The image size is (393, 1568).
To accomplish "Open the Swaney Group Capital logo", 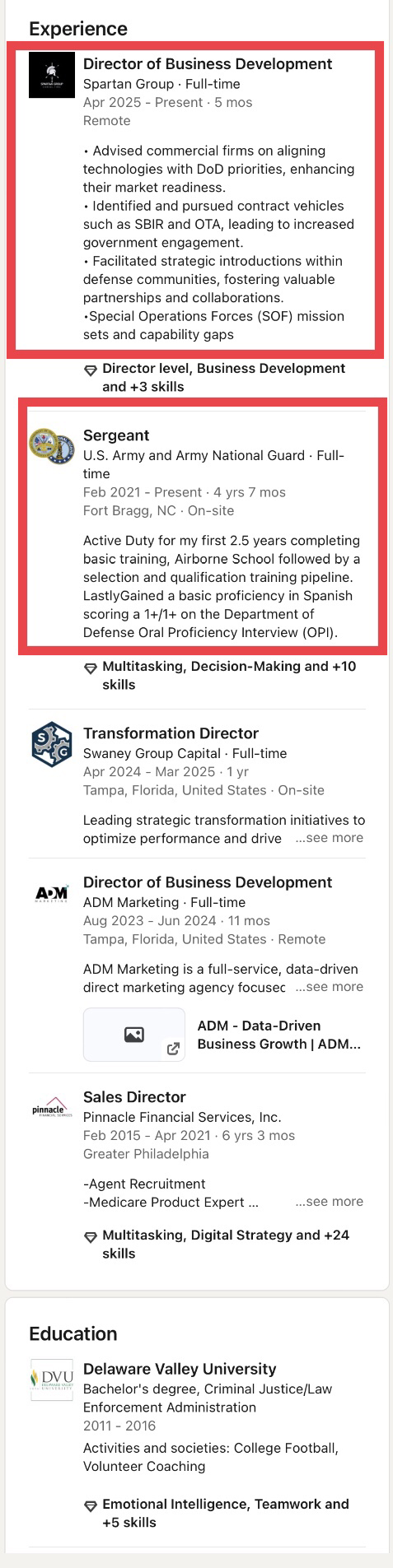I will pyautogui.click(x=51, y=744).
